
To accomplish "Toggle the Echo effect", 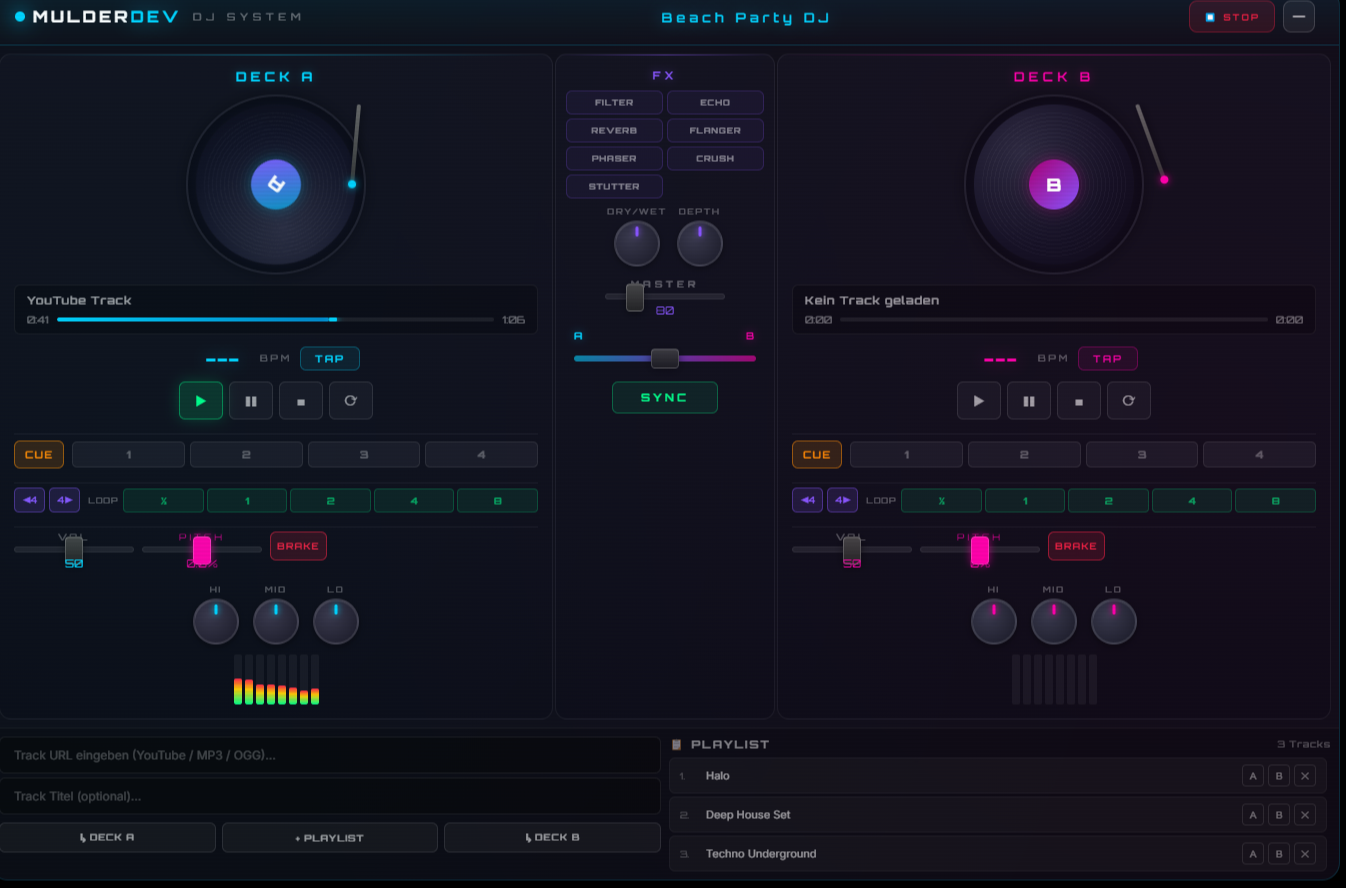I will coord(715,102).
